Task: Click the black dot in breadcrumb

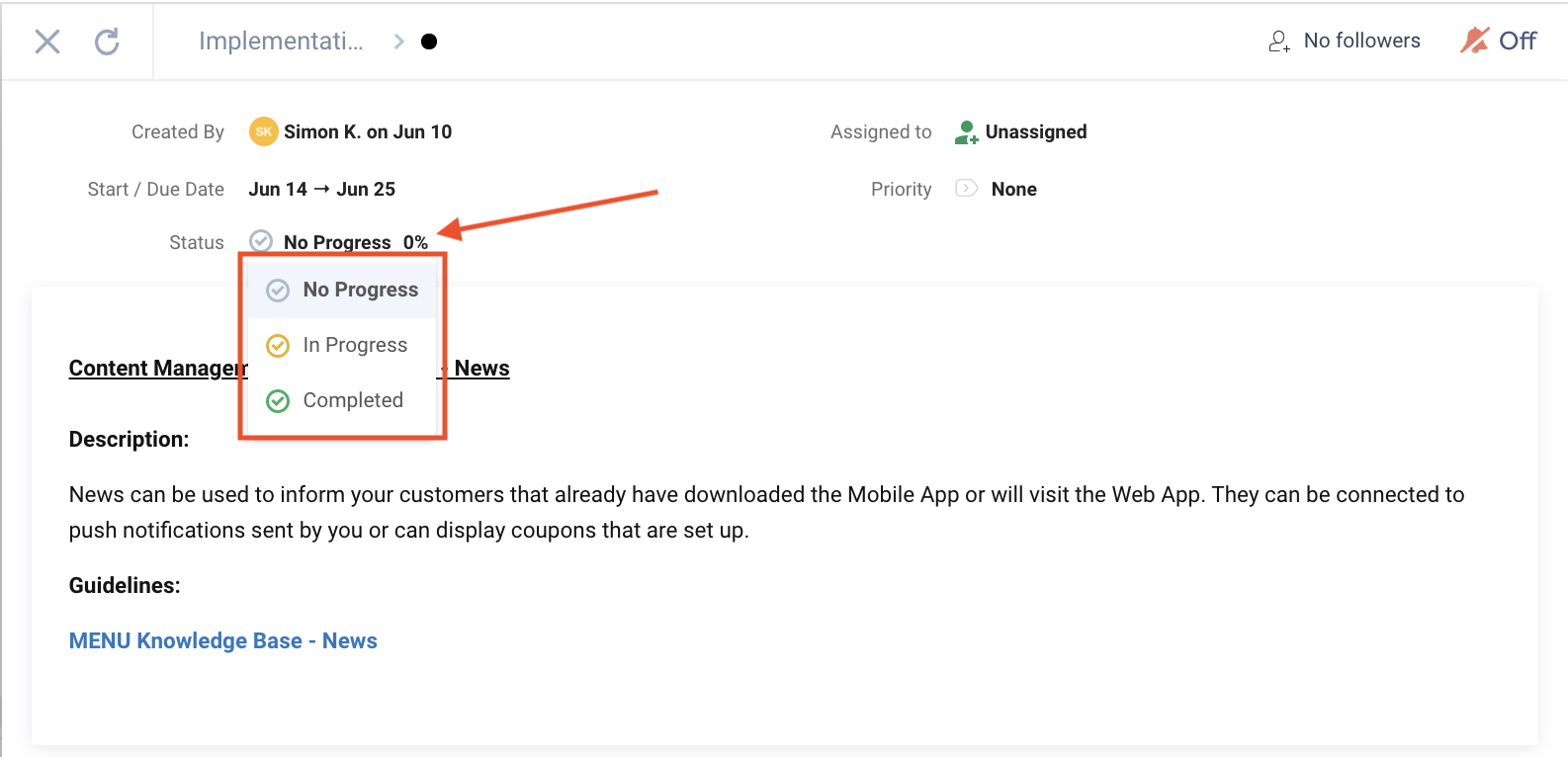Action: point(429,42)
